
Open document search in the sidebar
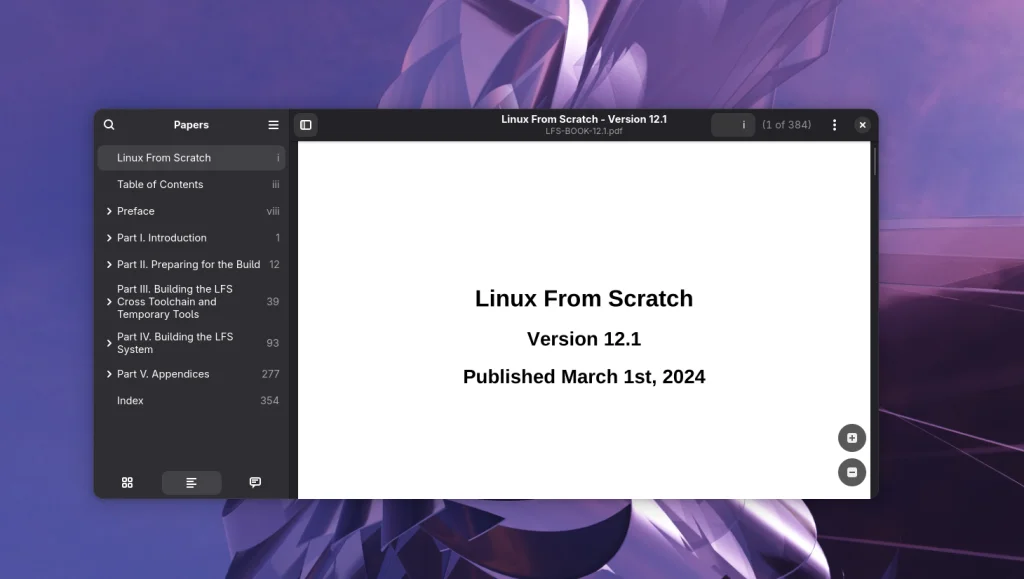[109, 125]
